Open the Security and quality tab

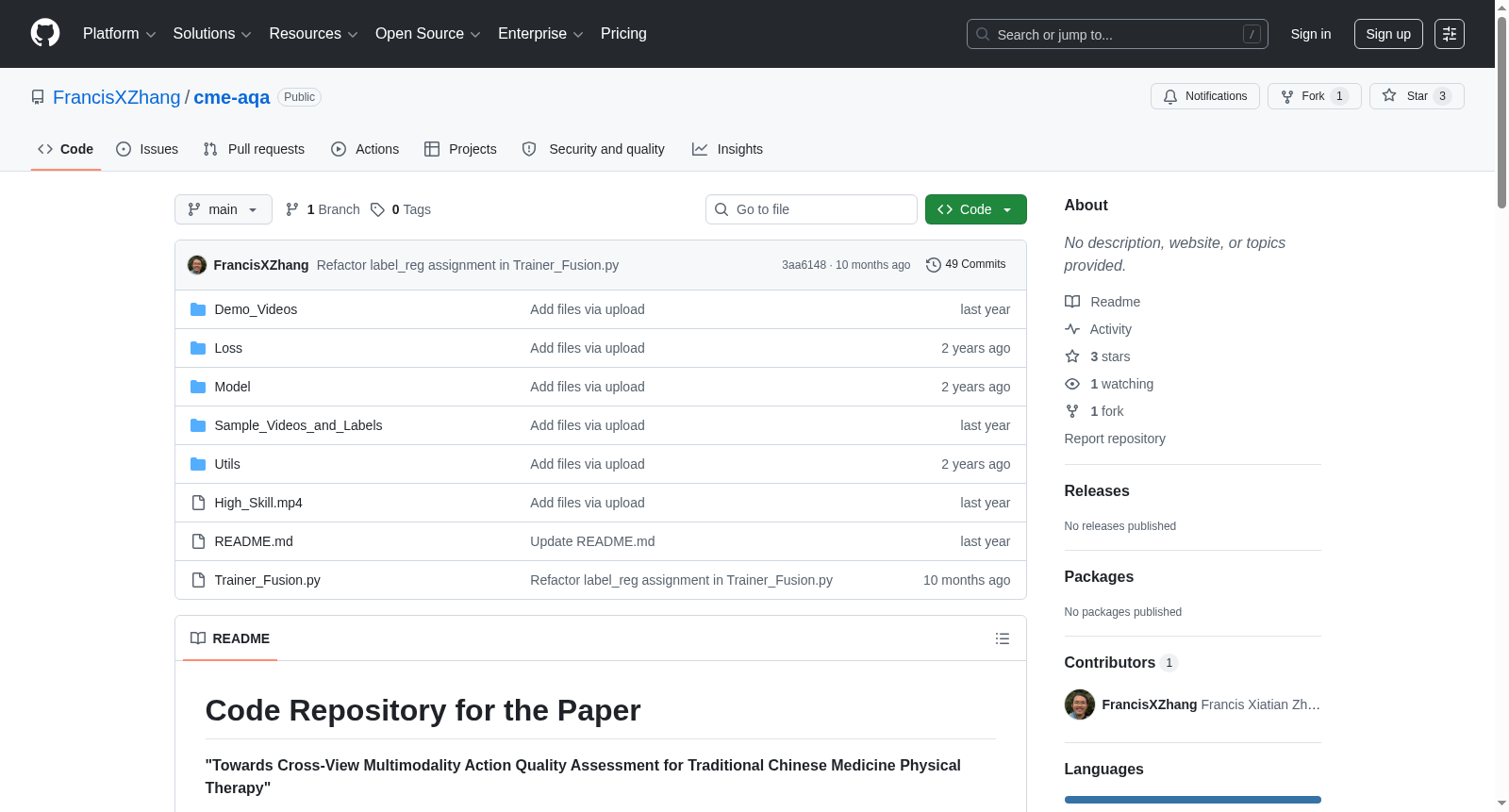(593, 149)
